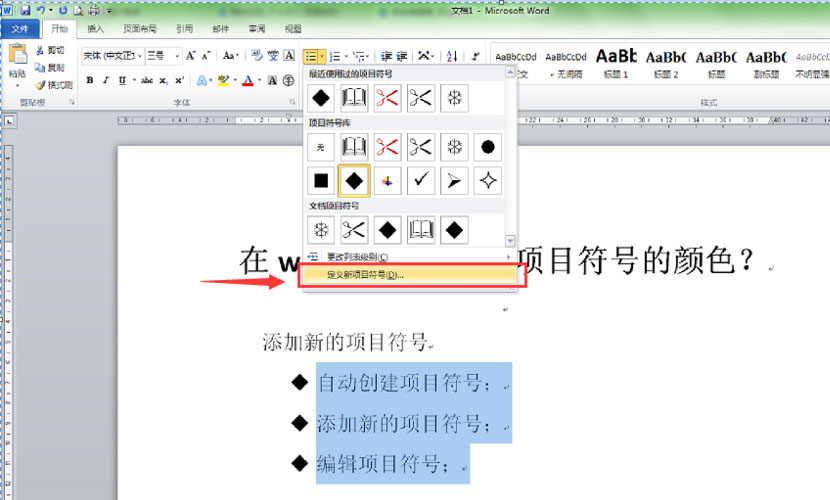This screenshot has height=500, width=830.
Task: Click the Paste clipboard icon
Action: (x=17, y=53)
